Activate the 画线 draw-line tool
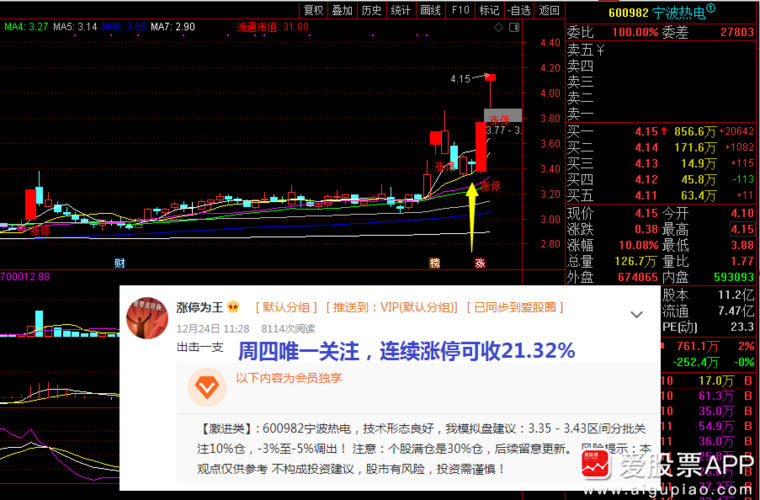 pyautogui.click(x=430, y=10)
